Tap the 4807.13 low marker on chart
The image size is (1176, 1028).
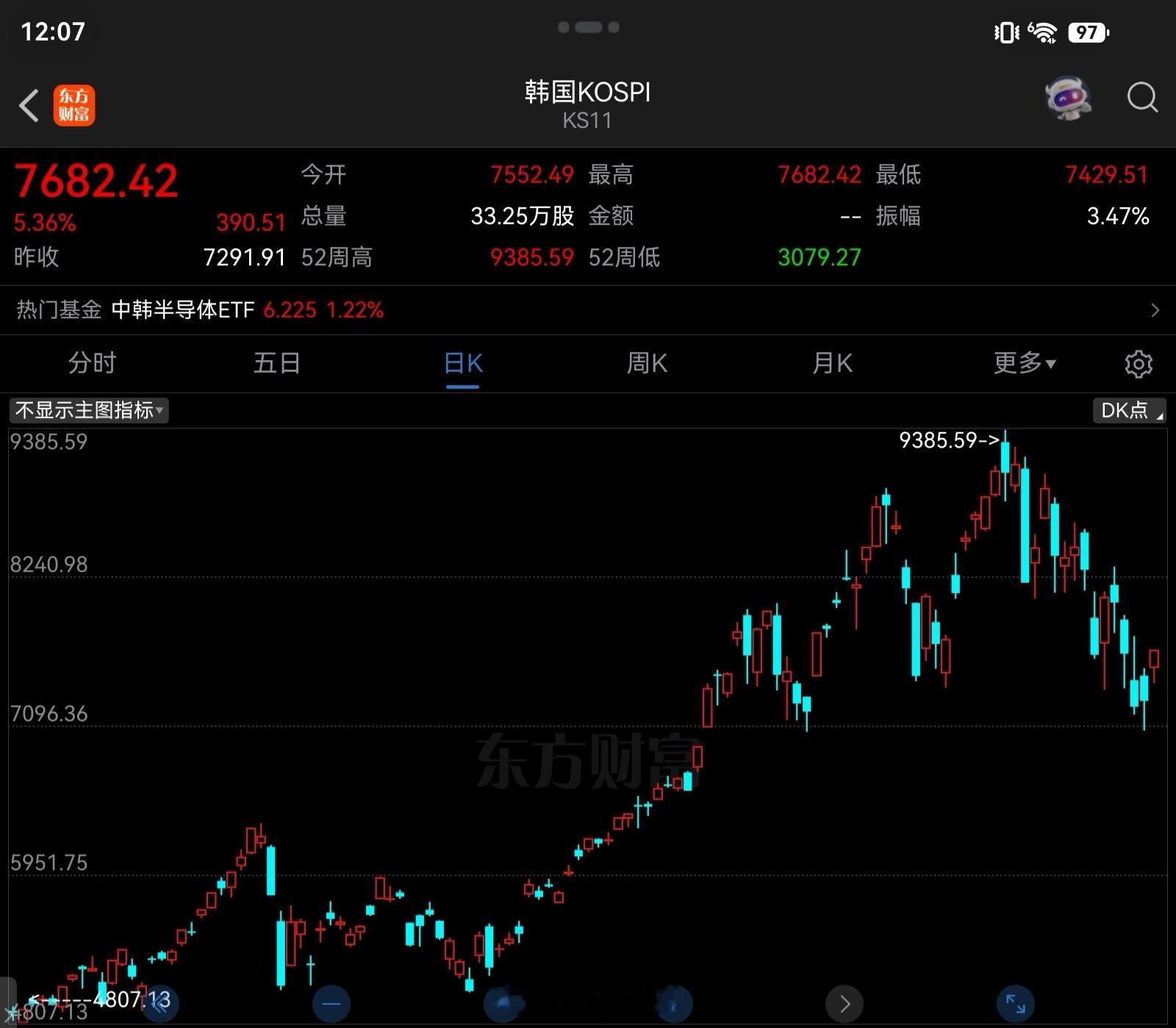pos(100,999)
